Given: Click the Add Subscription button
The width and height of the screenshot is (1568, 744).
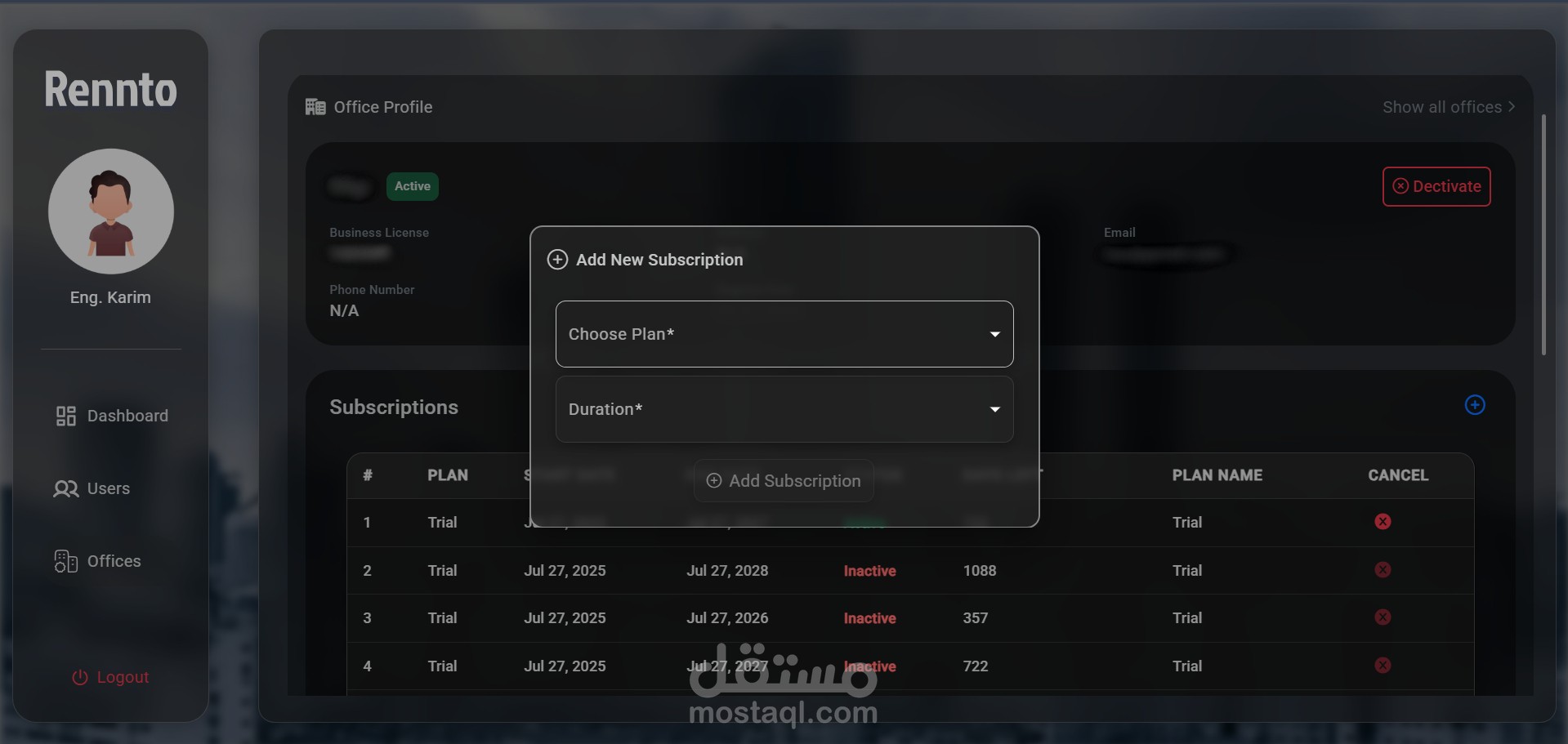Looking at the screenshot, I should click(784, 481).
